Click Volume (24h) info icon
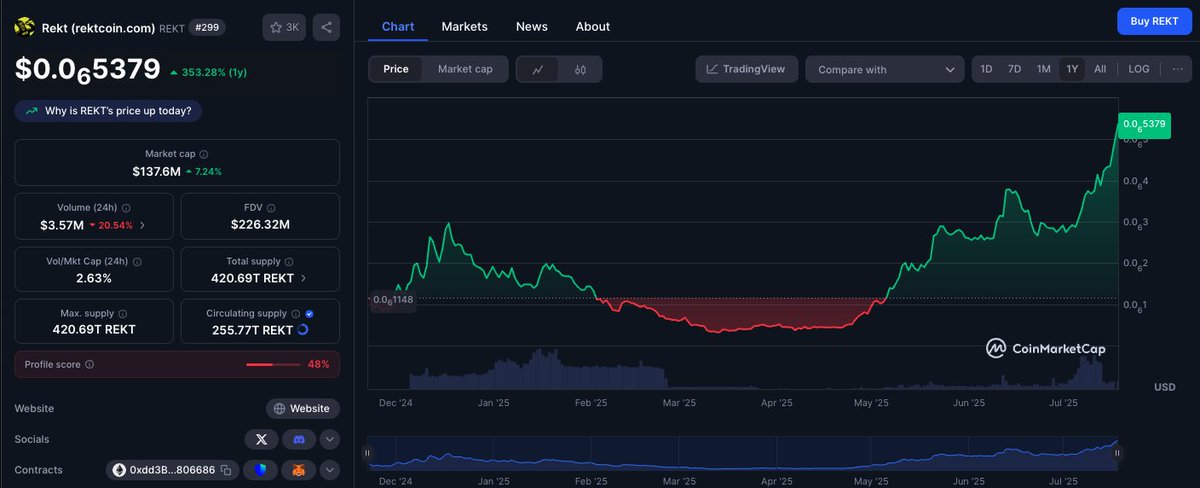Viewport: 1200px width, 488px height. 126,208
